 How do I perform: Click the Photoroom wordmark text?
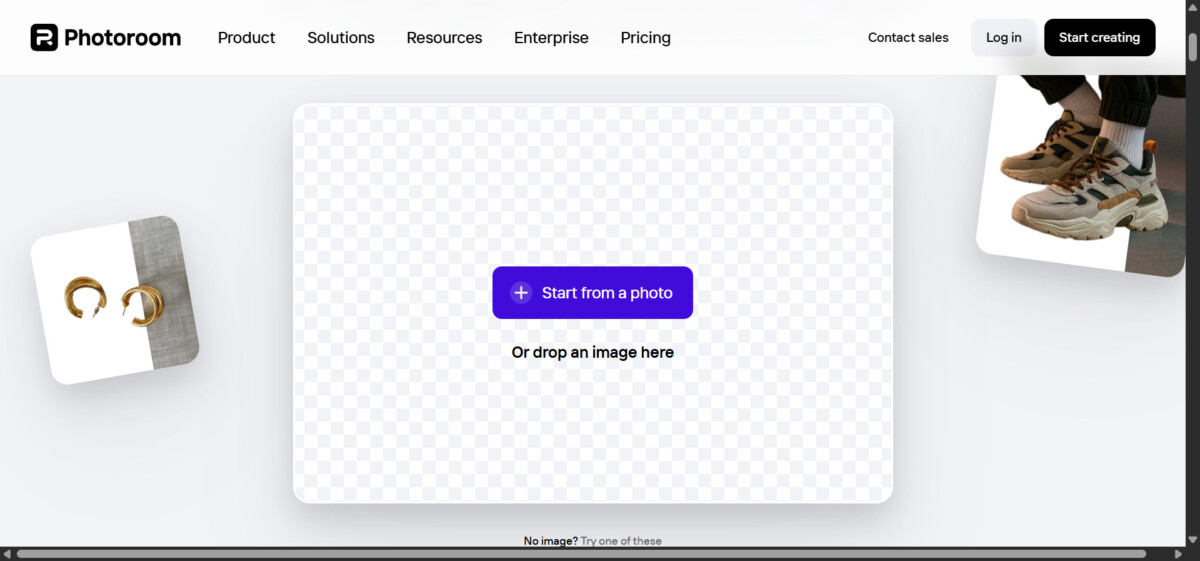click(x=122, y=38)
